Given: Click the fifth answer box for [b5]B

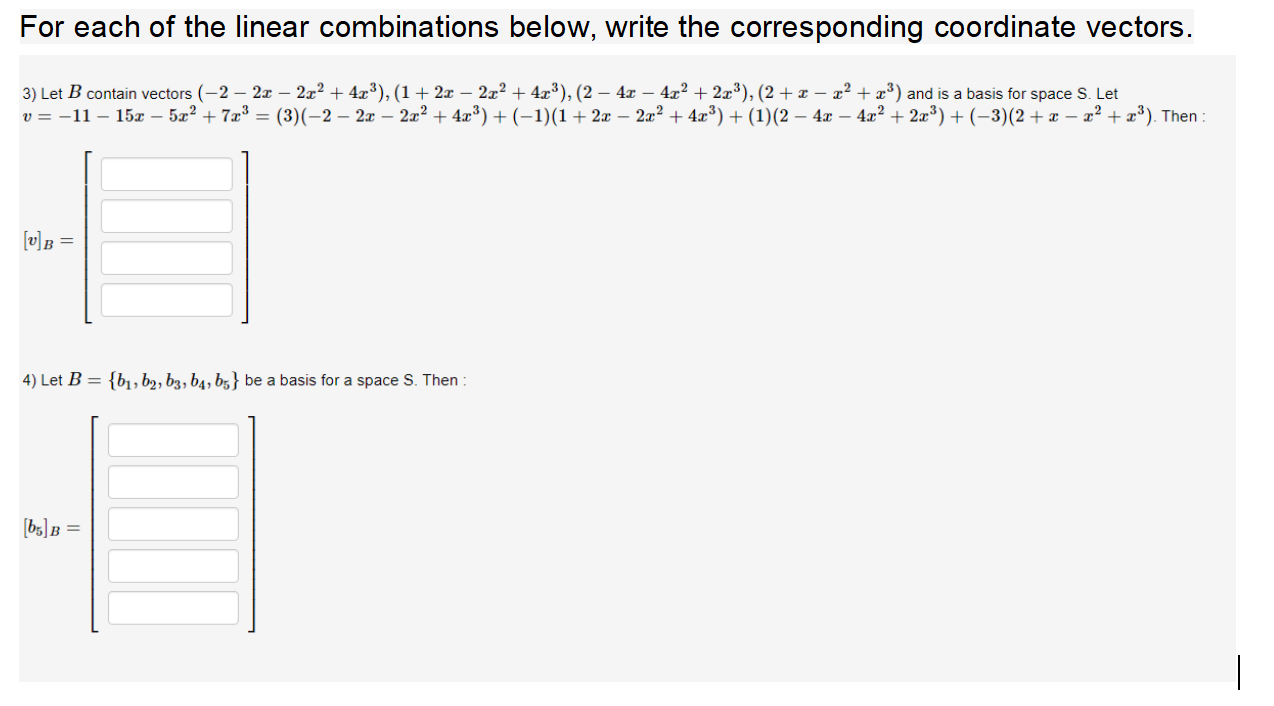Looking at the screenshot, I should 173,607.
